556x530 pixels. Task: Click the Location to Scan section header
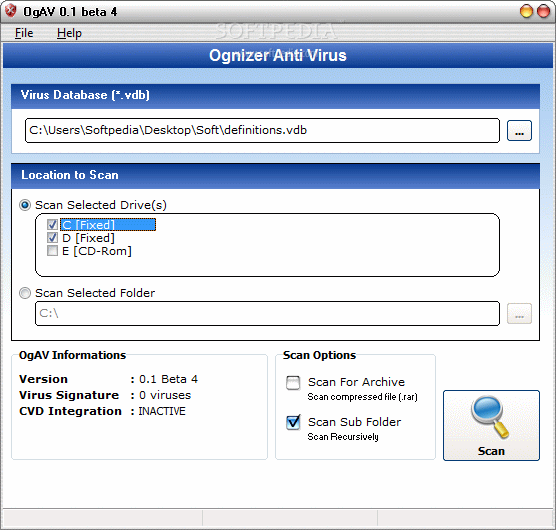tap(276, 175)
